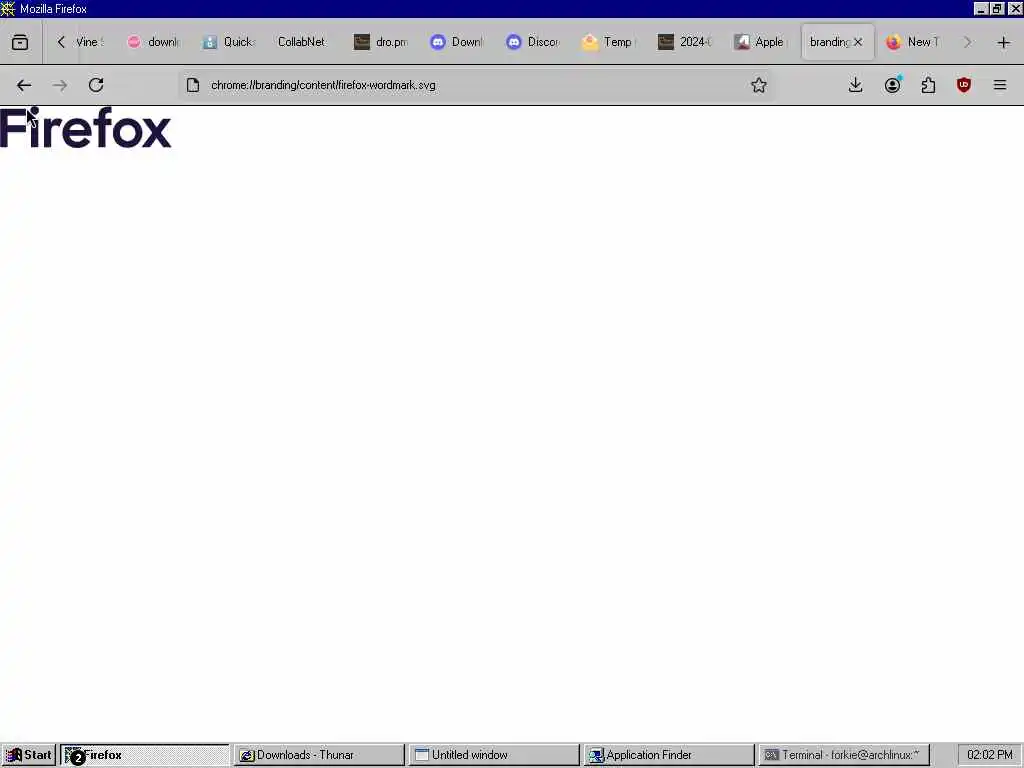
Task: Switch to Downloads - Thunar window
Action: pos(319,755)
